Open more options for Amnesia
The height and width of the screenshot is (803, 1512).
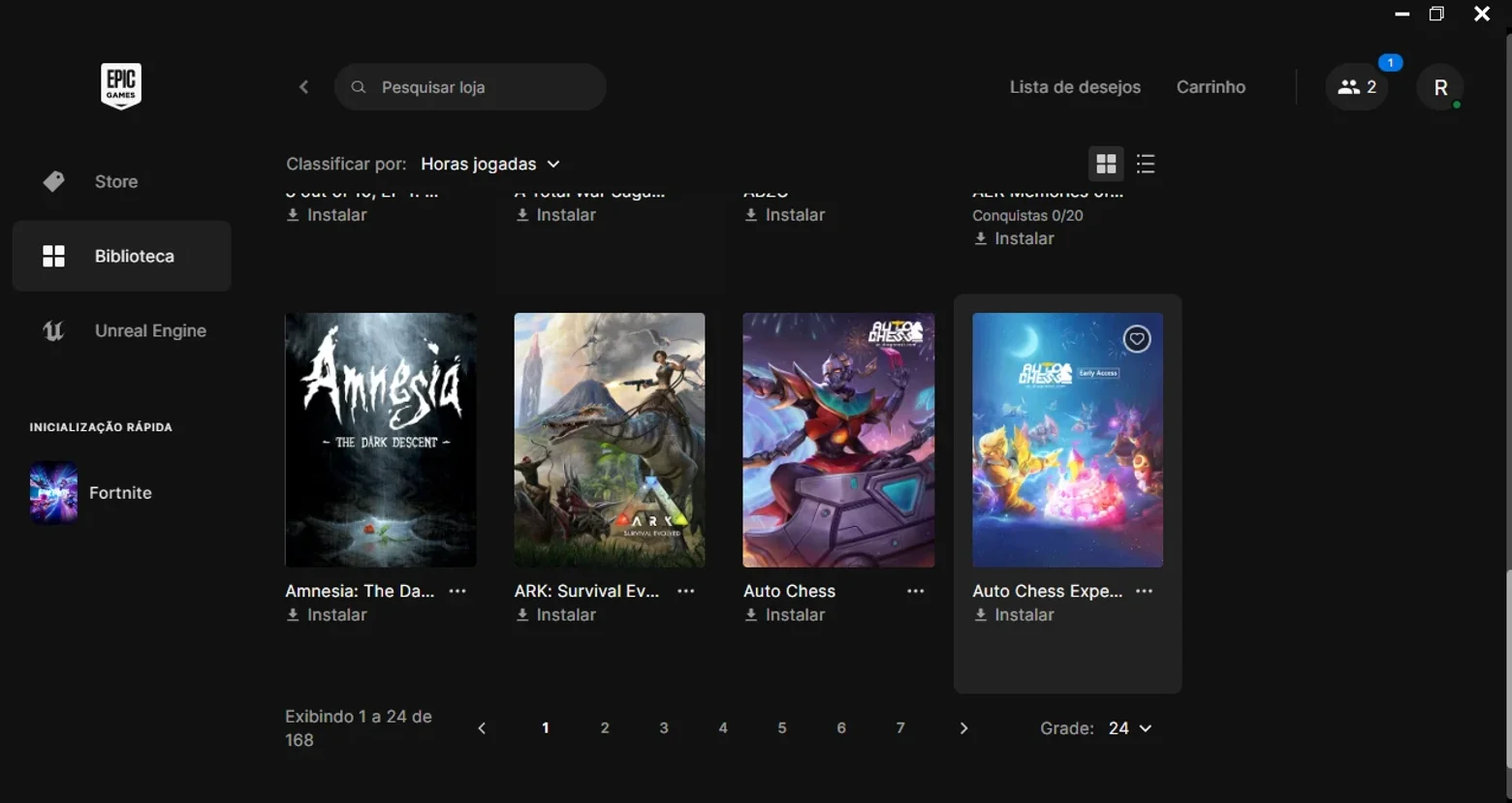pyautogui.click(x=457, y=591)
